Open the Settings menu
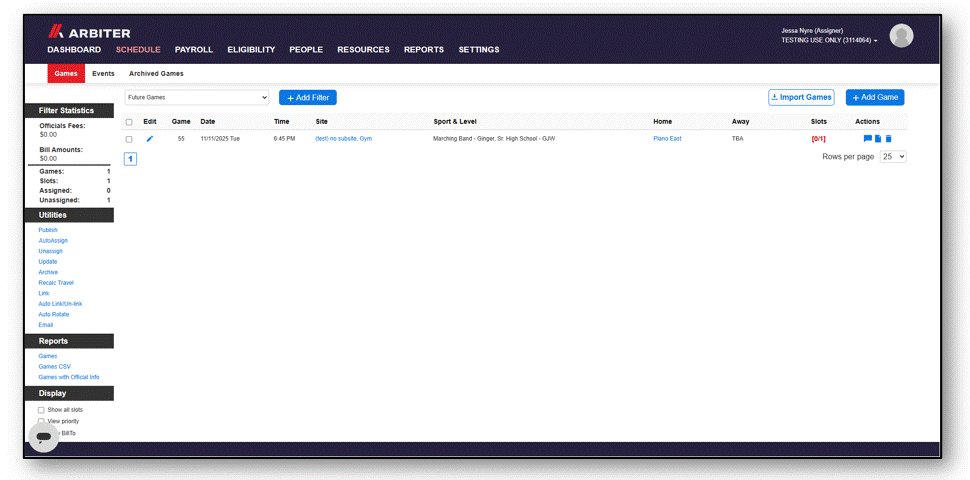The width and height of the screenshot is (970, 480). pyautogui.click(x=479, y=49)
